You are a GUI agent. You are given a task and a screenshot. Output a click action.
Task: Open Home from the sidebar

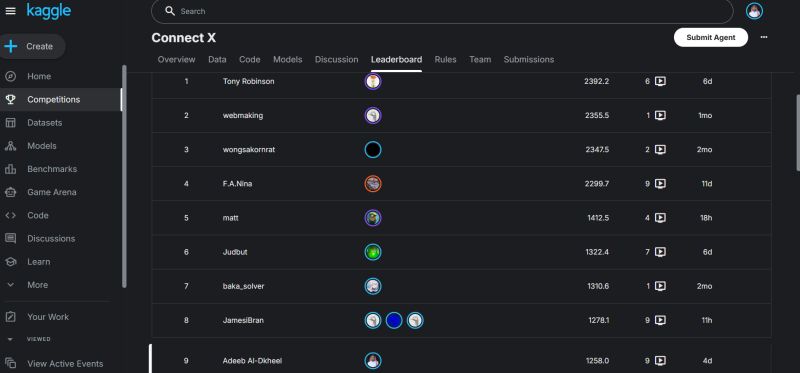(x=39, y=76)
